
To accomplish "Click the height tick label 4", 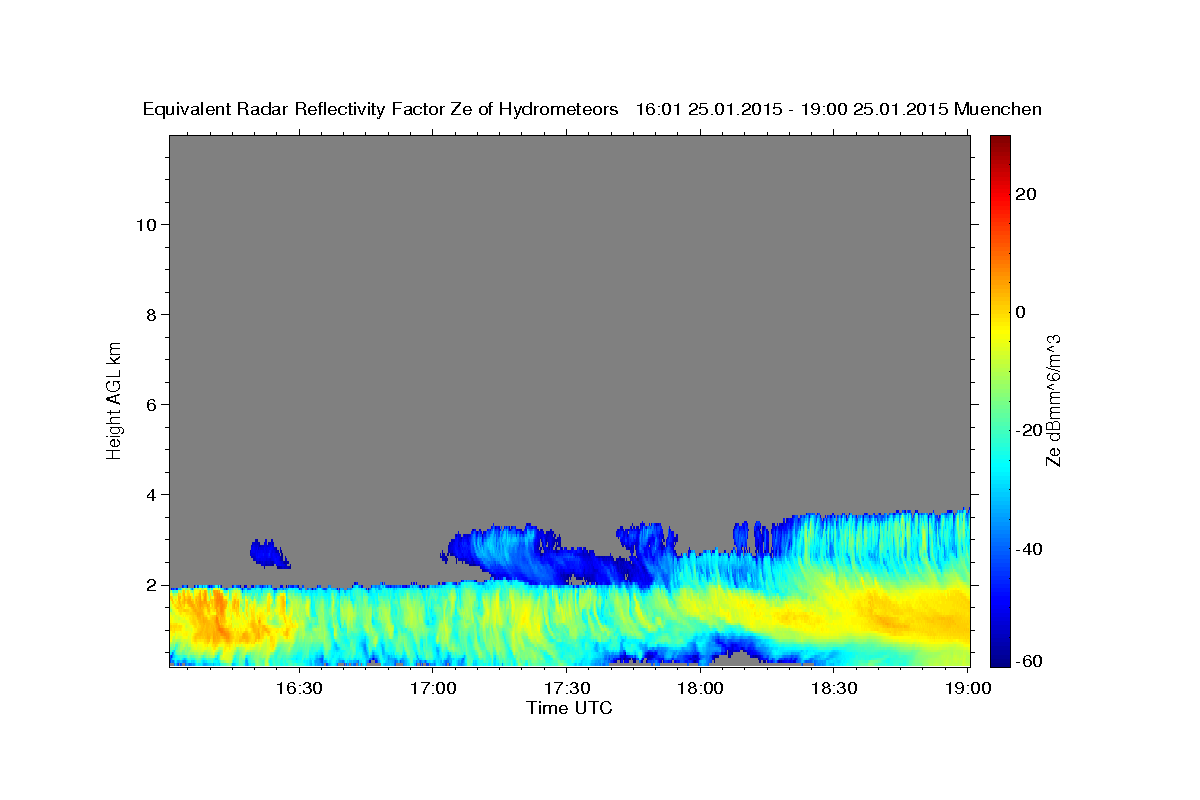I will [x=152, y=494].
